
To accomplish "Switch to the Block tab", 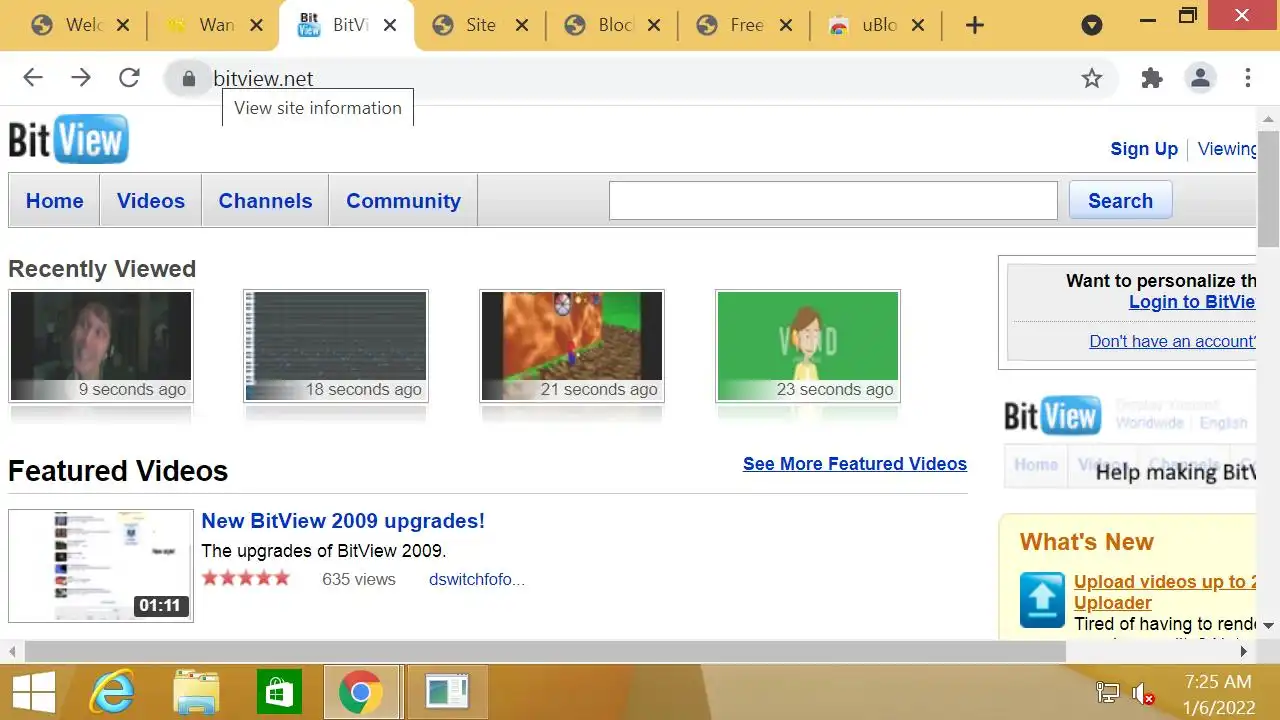I will [612, 26].
